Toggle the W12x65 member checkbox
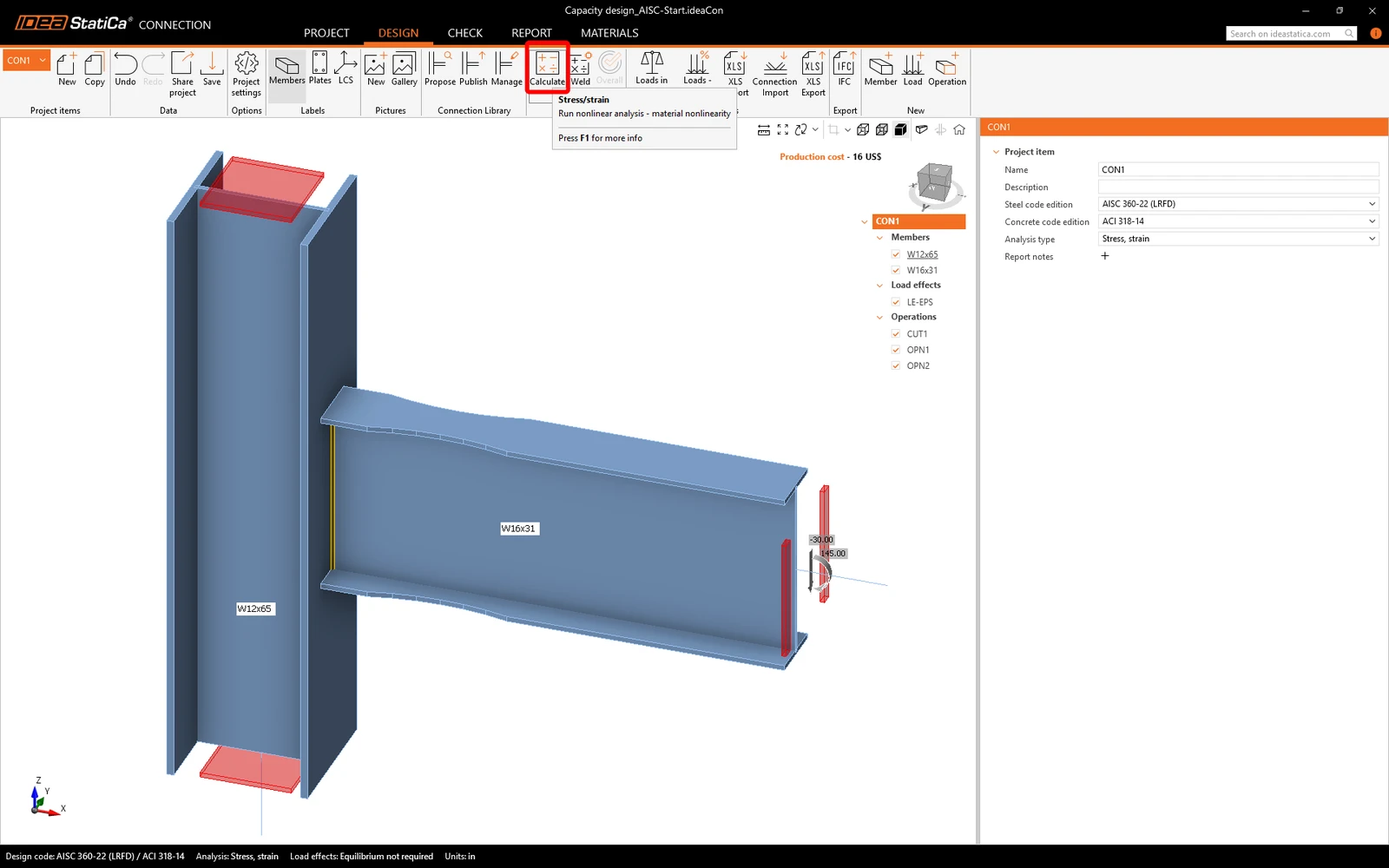 pos(896,254)
